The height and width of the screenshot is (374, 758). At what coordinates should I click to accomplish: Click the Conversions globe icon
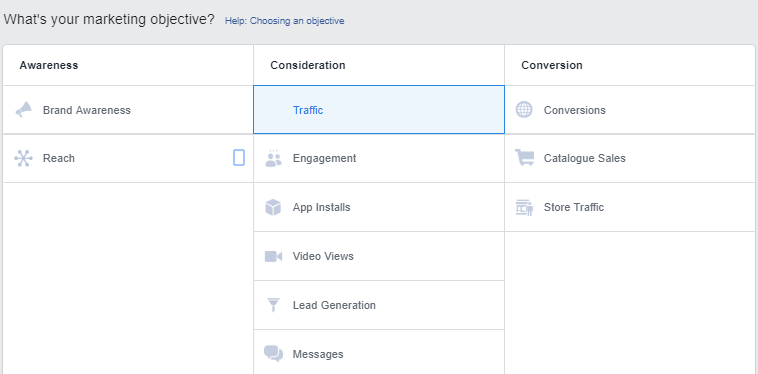(x=524, y=110)
